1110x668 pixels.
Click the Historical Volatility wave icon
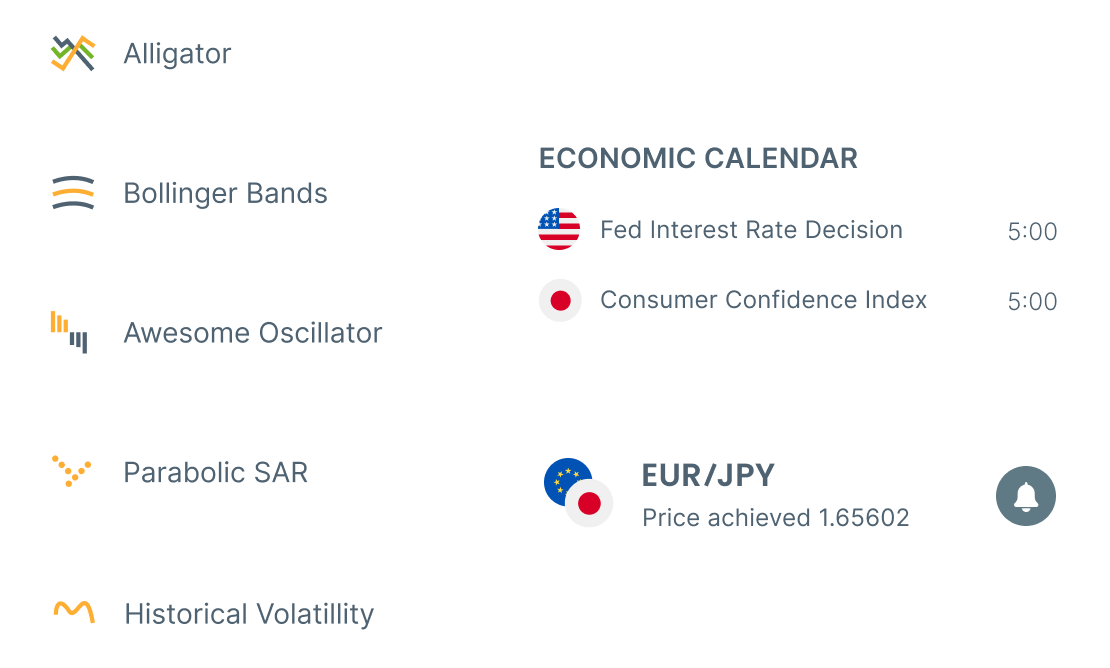pos(73,611)
